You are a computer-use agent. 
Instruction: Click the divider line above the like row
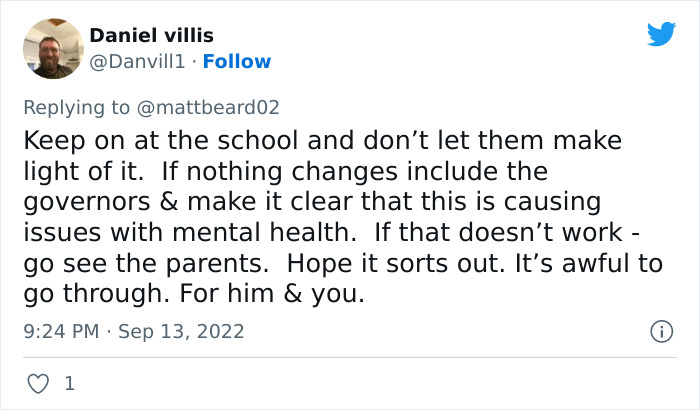349,356
